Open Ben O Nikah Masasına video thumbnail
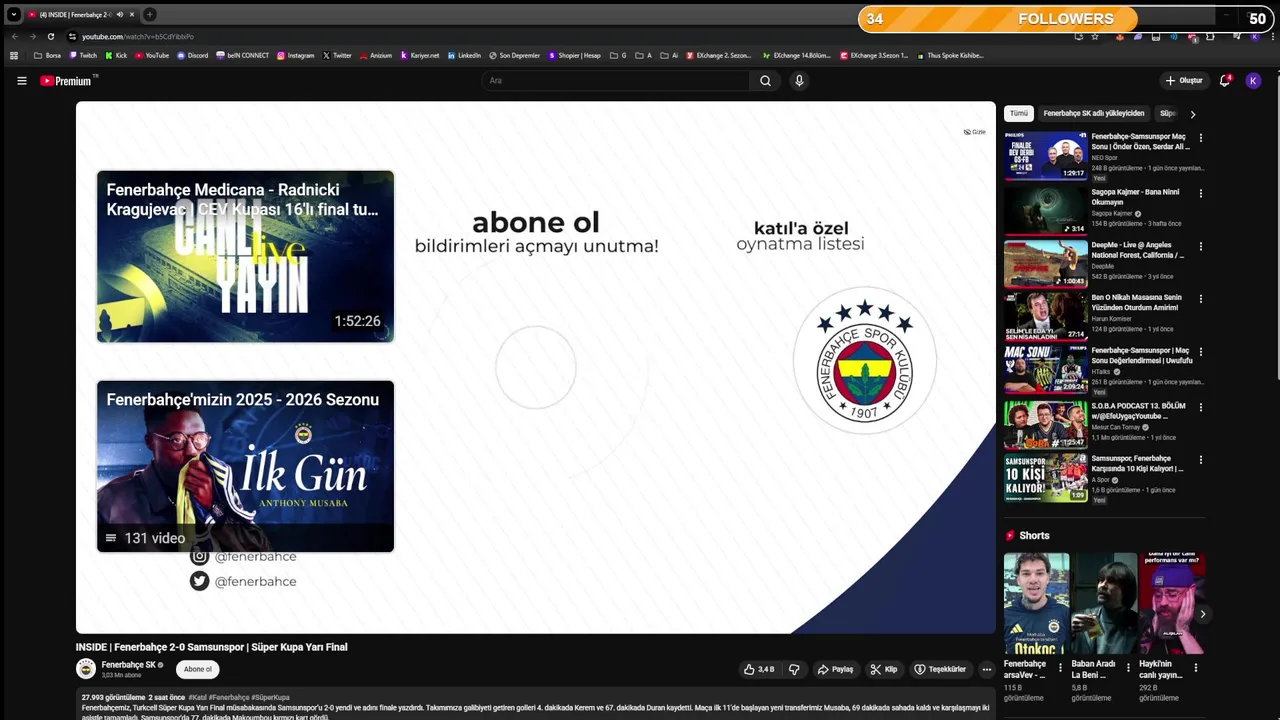Screen dimensions: 1280x720 1045,317
